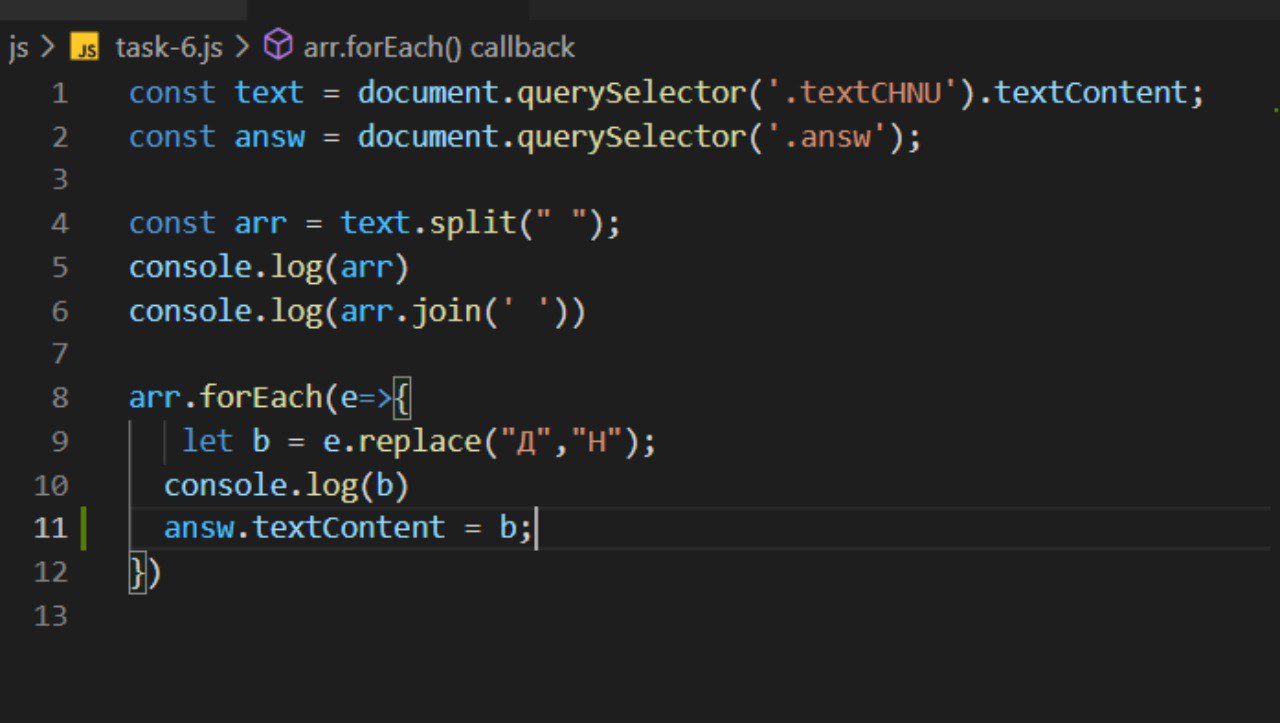Image resolution: width=1280 pixels, height=723 pixels.
Task: Click querySelector on line 2
Action: point(630,137)
